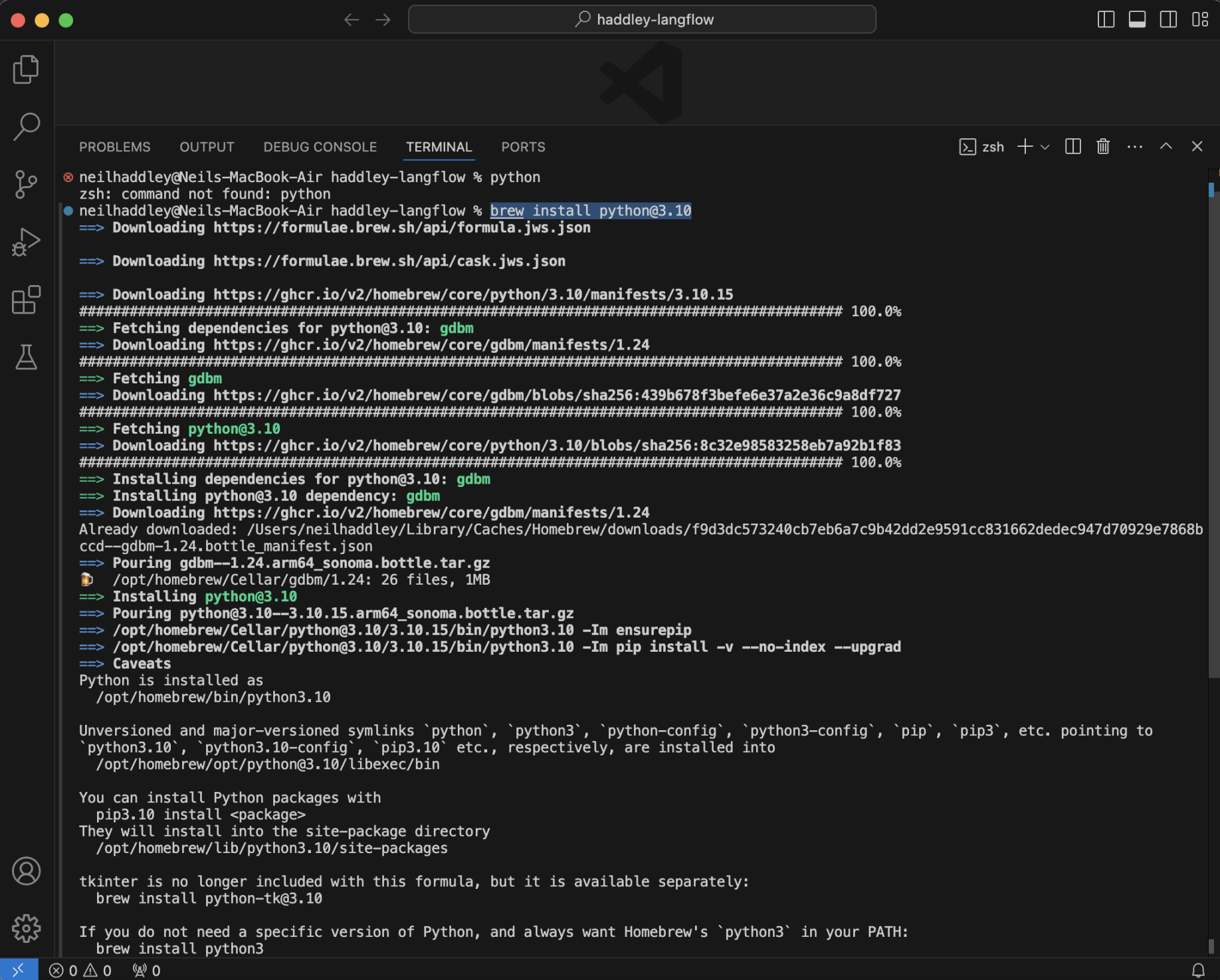Screen dimensions: 1220x980
Task: Toggle secondary side bar layout button
Action: tap(1168, 20)
